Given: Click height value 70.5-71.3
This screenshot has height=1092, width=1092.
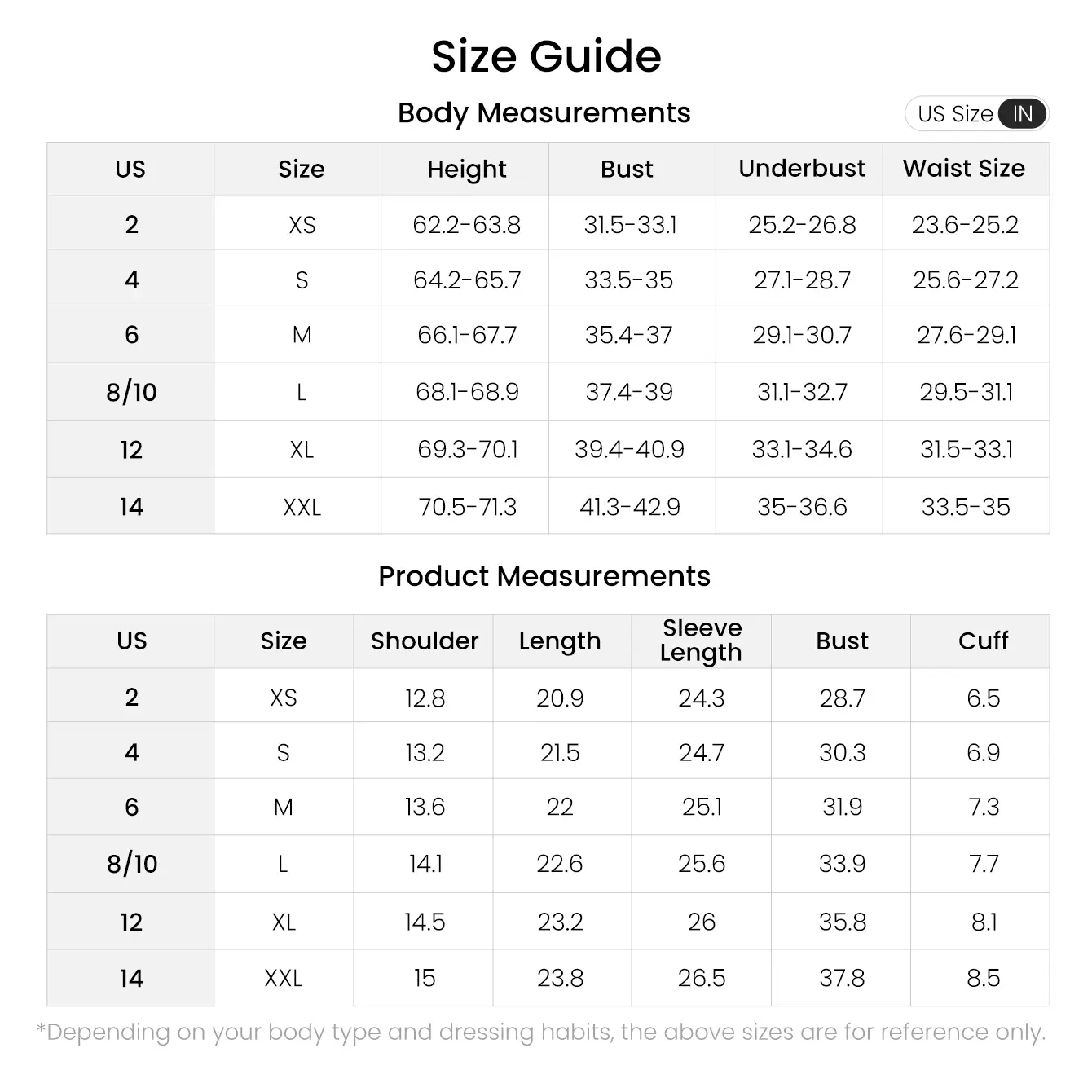Looking at the screenshot, I should tap(467, 507).
